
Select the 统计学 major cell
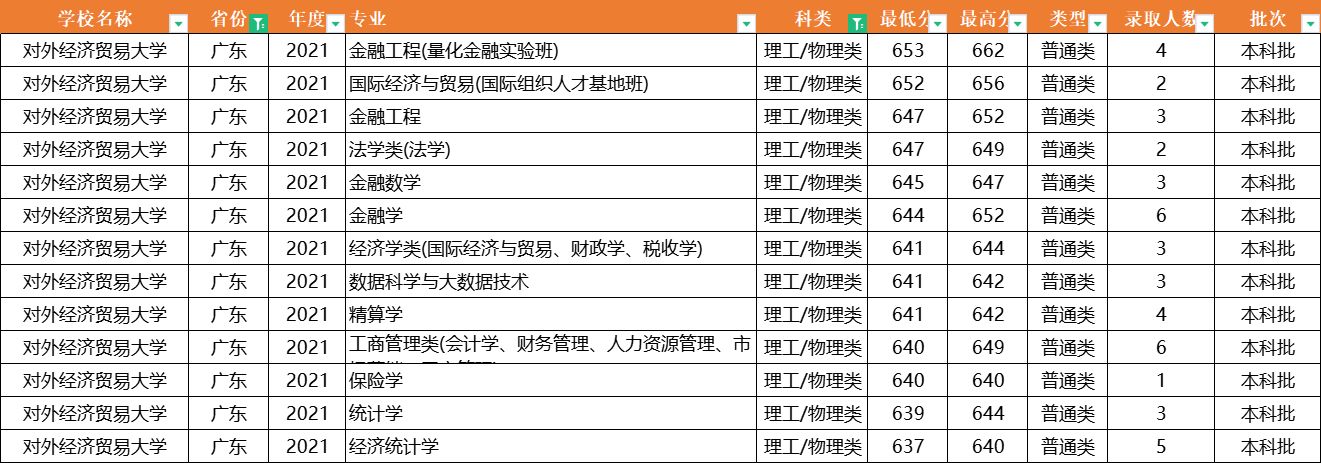(x=551, y=414)
